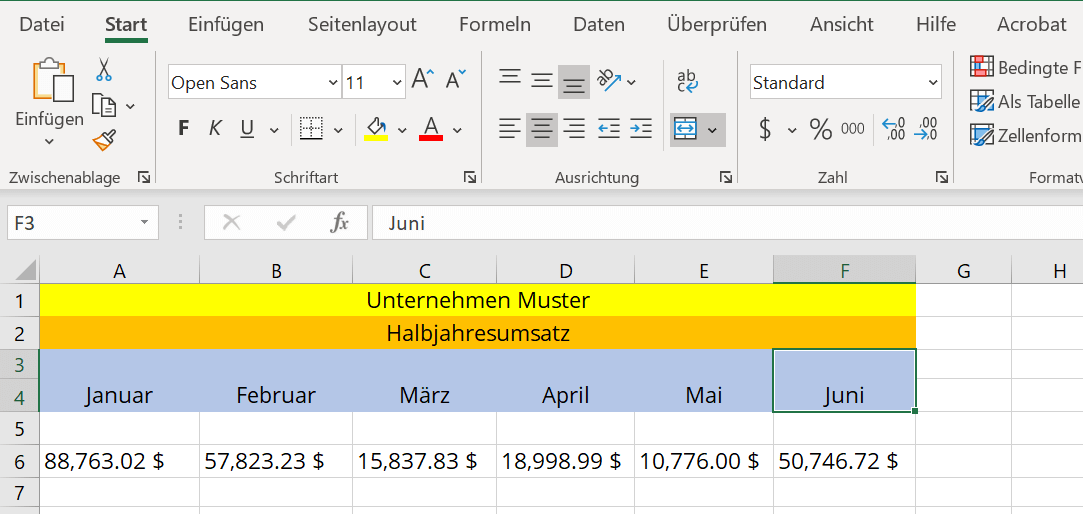Click the Name Box showing F3

[82, 223]
